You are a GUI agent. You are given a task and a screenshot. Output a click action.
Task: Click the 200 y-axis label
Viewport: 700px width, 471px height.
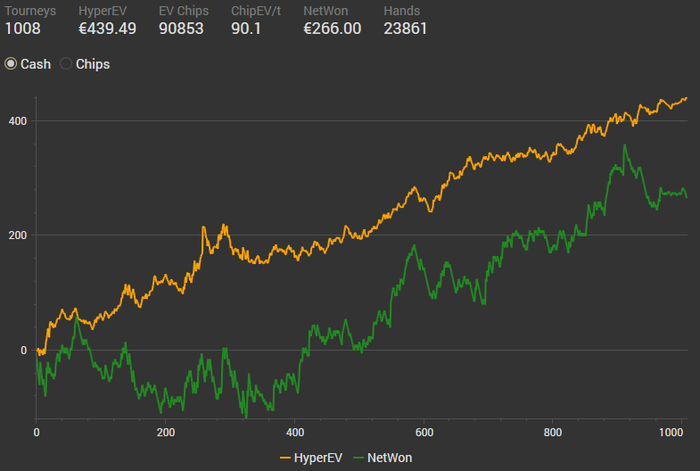point(18,235)
